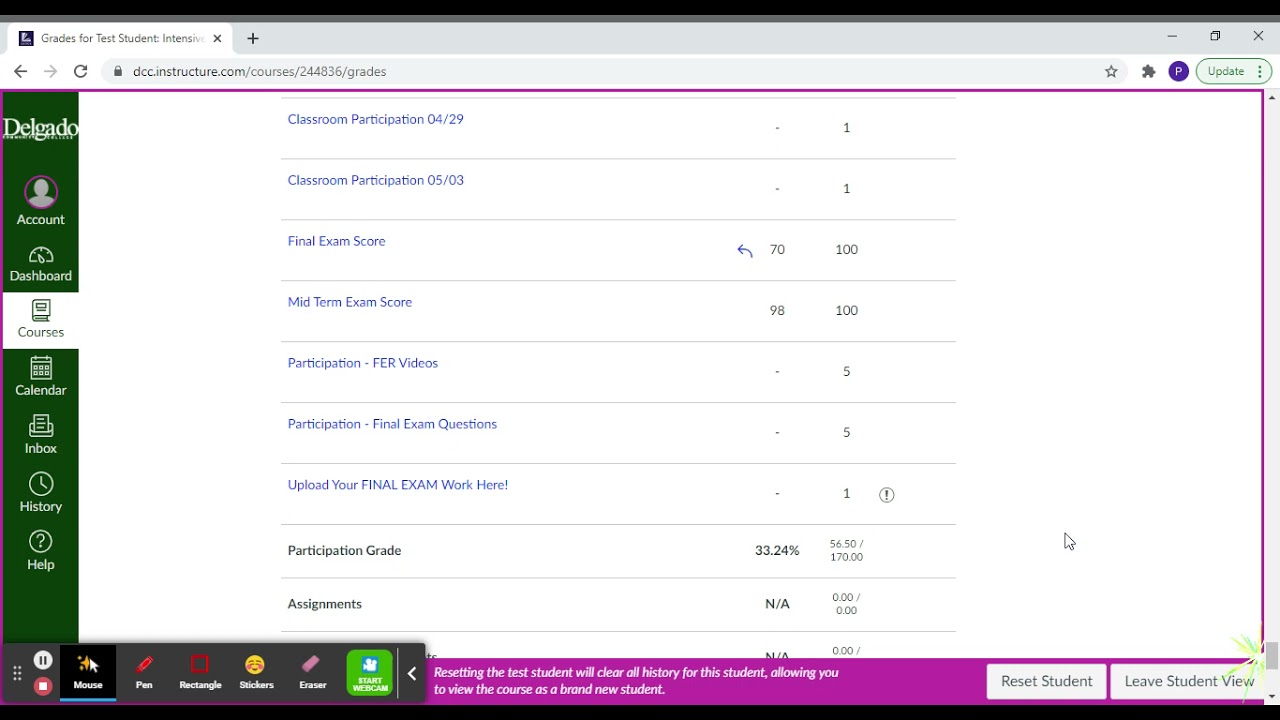Screen dimensions: 1280x720
Task: Open the Stickers emoji tool
Action: pyautogui.click(x=256, y=671)
